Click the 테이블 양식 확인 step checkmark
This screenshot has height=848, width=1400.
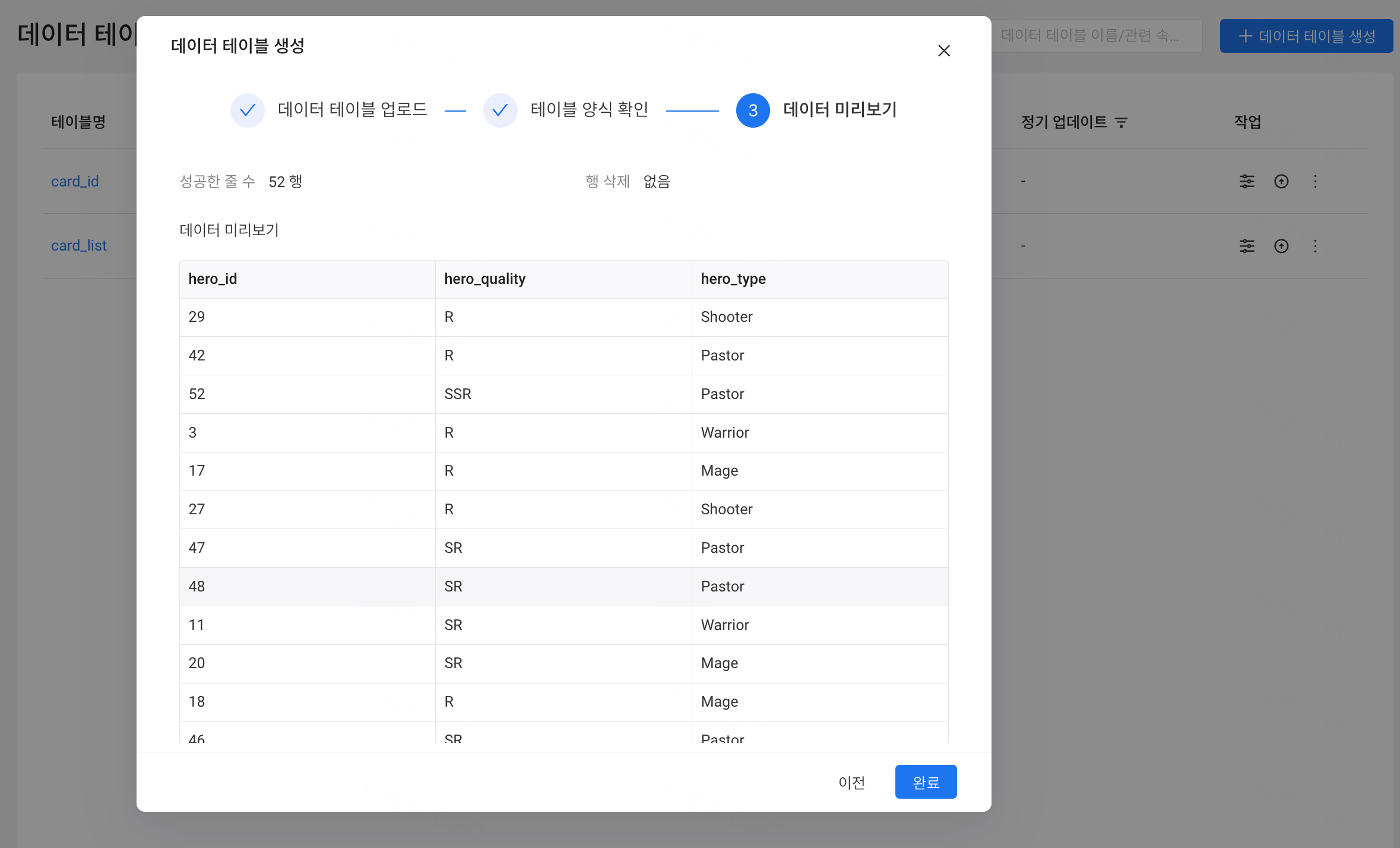[x=501, y=110]
